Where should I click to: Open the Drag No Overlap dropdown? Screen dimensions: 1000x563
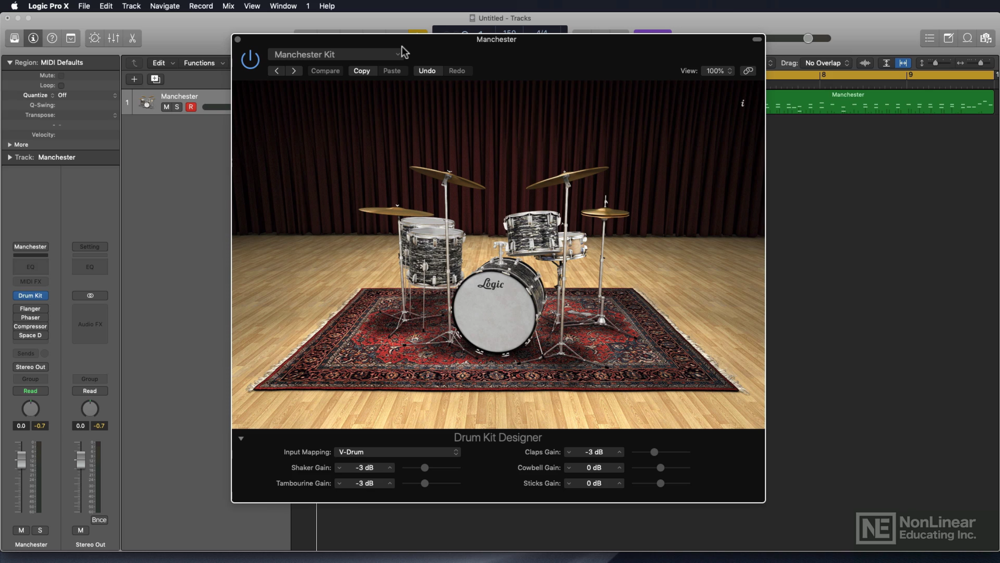coord(827,63)
